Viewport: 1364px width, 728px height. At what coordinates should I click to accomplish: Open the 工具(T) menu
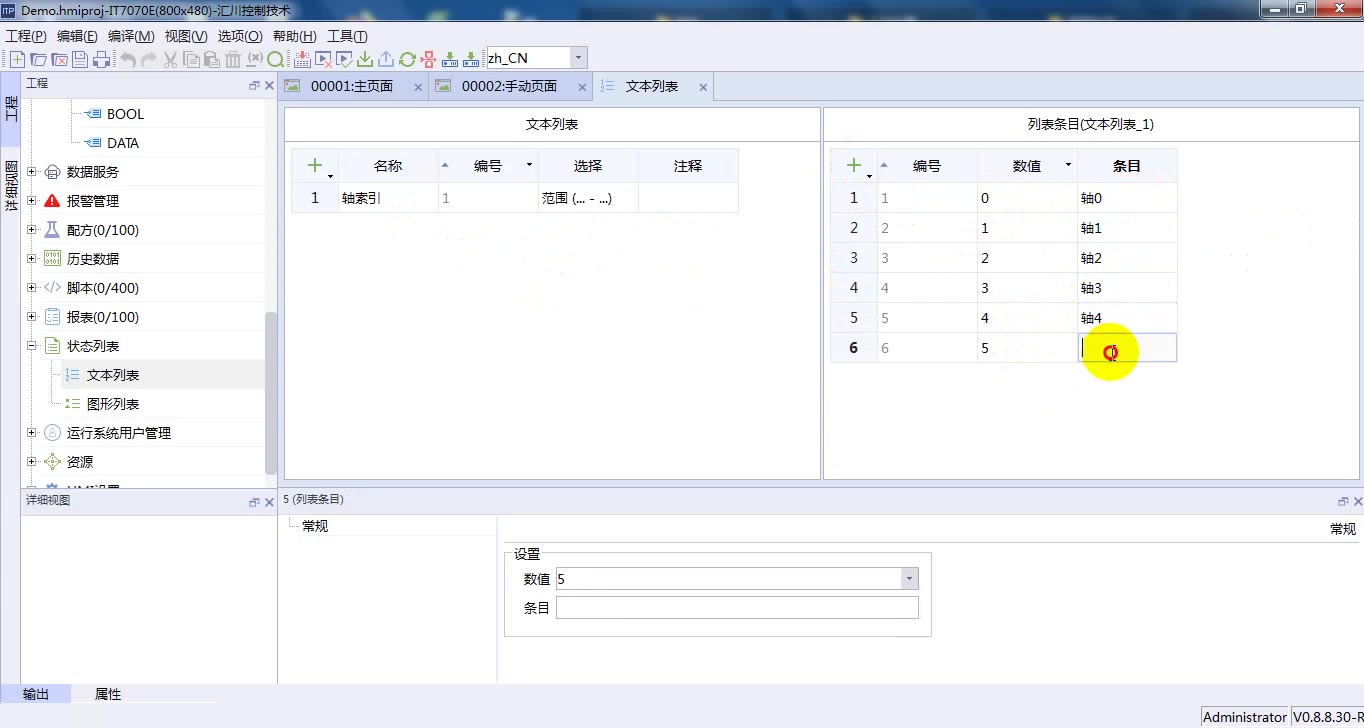click(x=347, y=36)
